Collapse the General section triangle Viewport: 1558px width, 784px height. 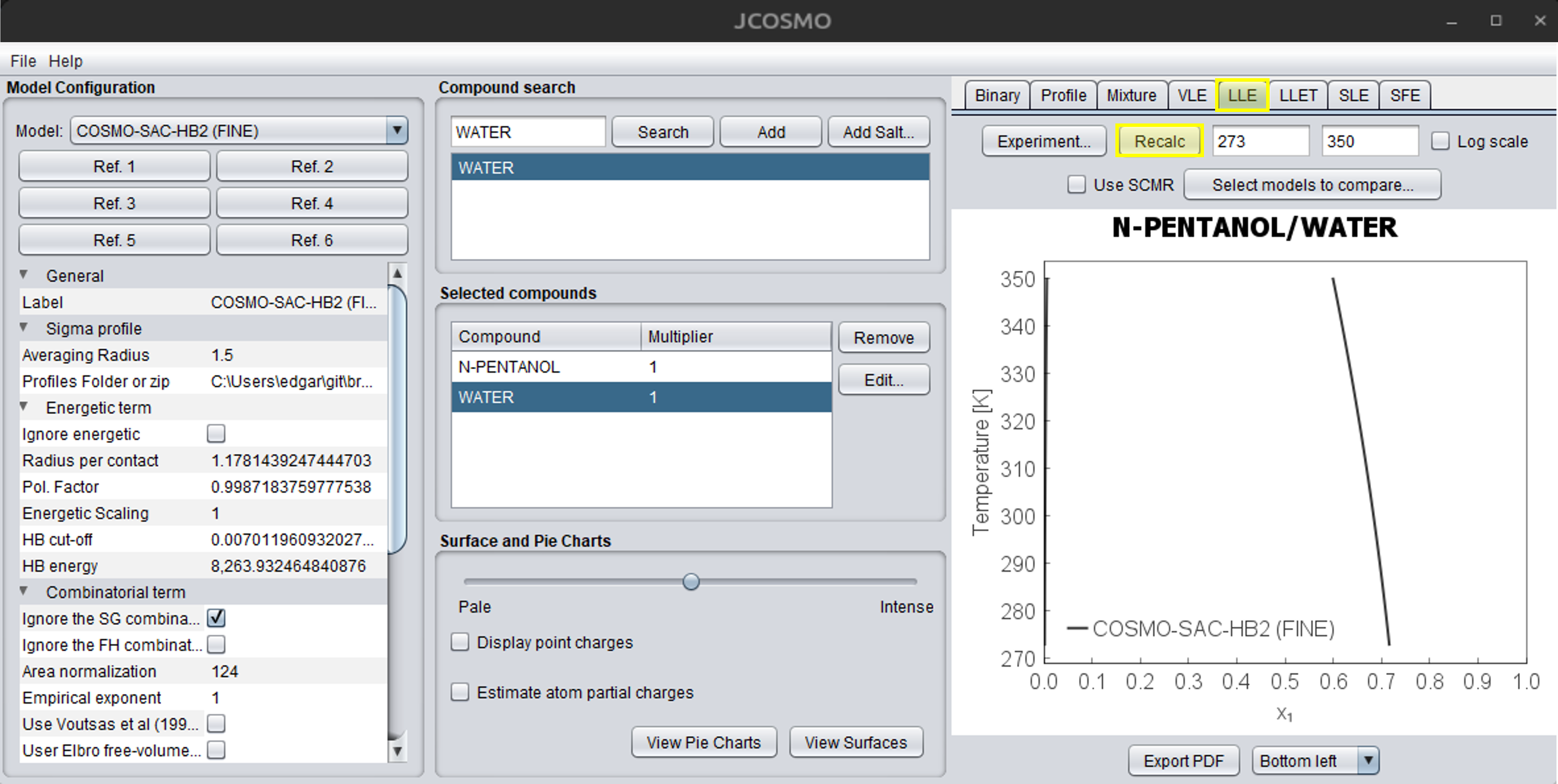pos(23,275)
